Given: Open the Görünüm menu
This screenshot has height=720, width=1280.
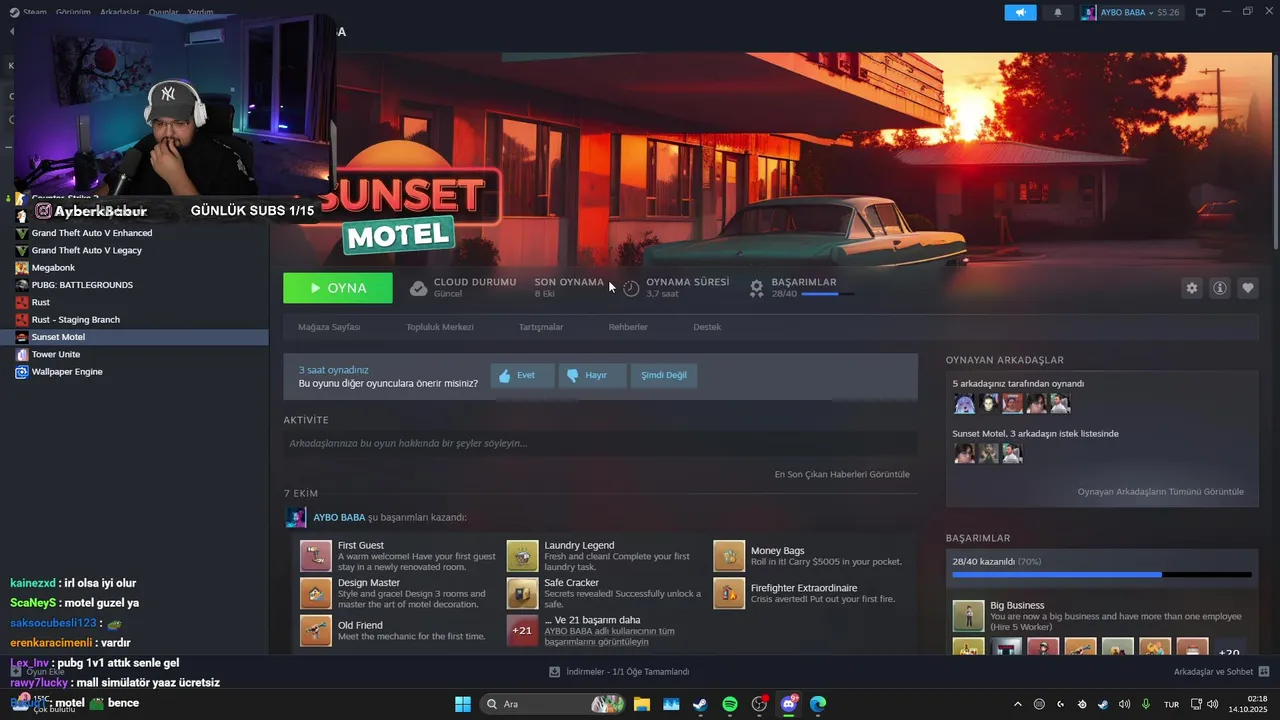Looking at the screenshot, I should 73,12.
